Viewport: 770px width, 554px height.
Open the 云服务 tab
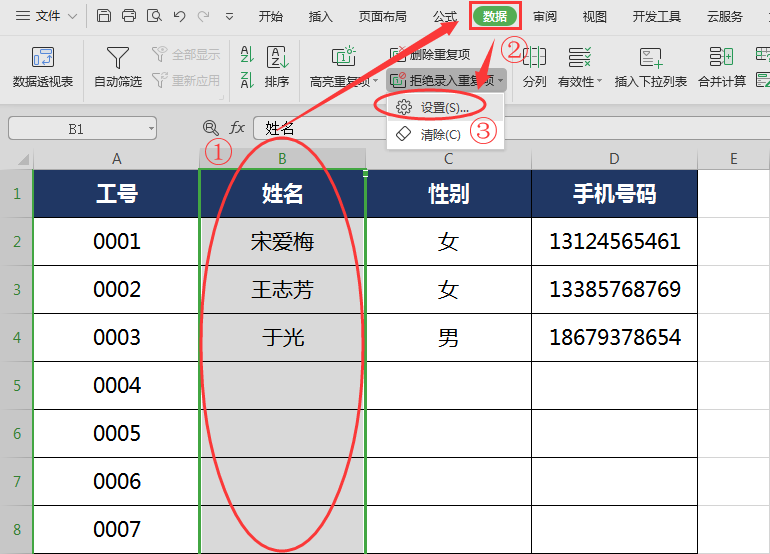(725, 17)
